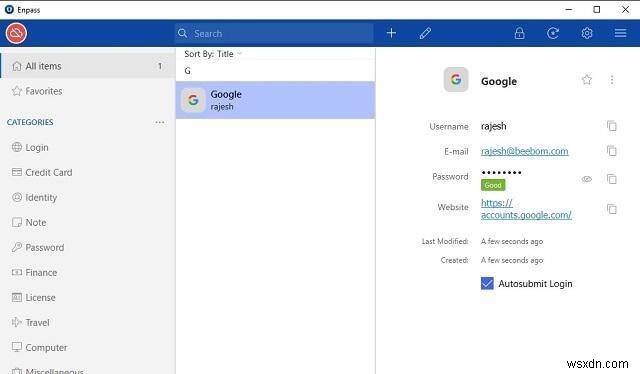Select the Credit Card category
This screenshot has height=374, width=640.
pos(88,172)
